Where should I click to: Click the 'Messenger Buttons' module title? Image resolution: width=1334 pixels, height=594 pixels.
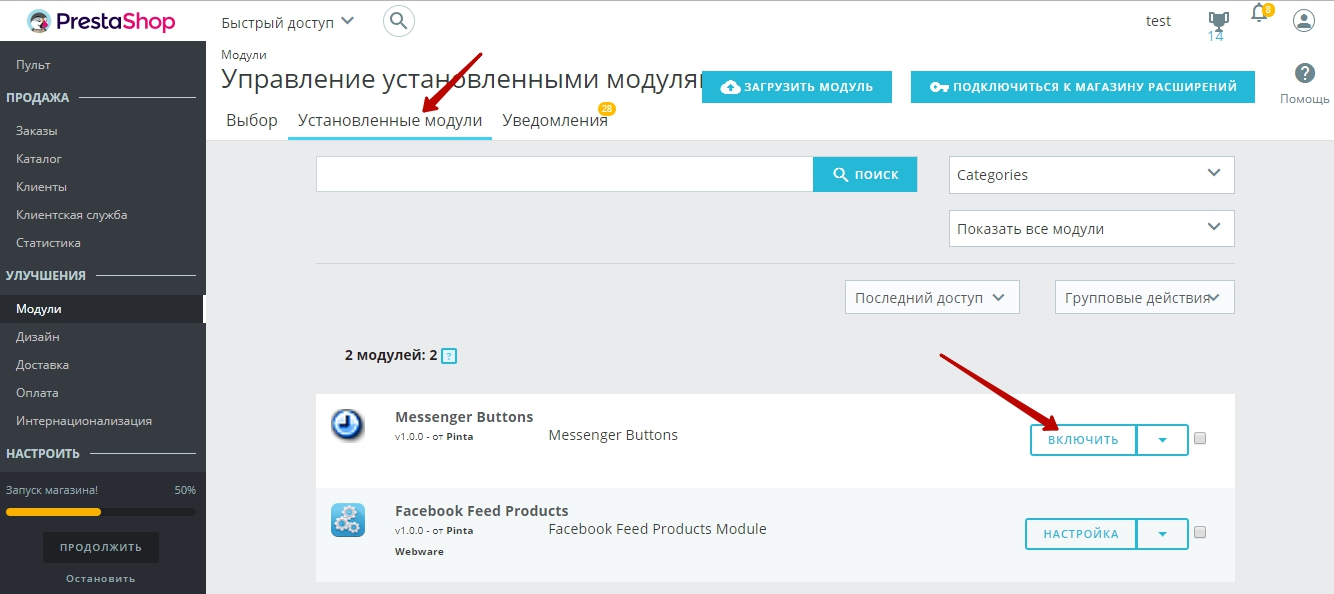[x=464, y=417]
